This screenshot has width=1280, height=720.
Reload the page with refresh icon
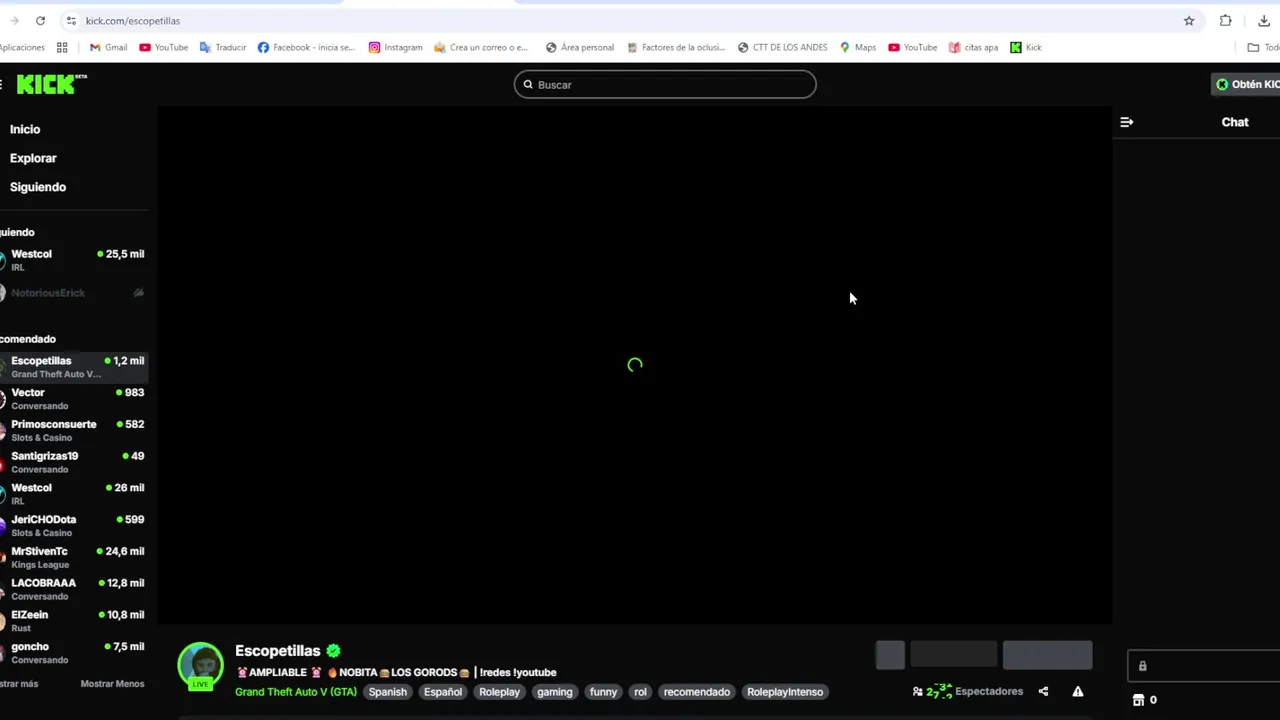40,20
